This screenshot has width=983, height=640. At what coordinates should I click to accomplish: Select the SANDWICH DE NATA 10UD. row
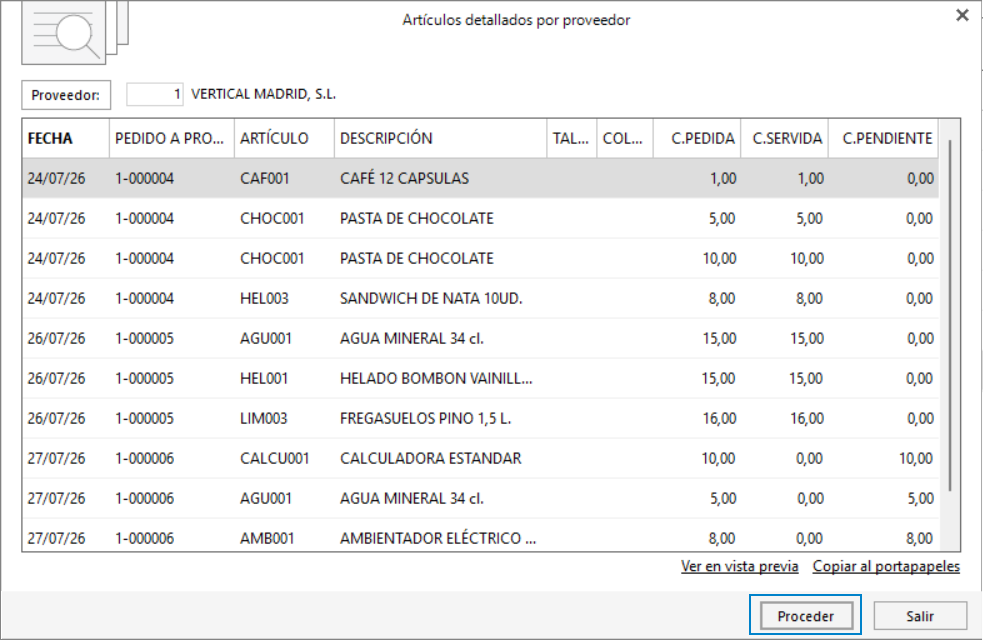tap(480, 298)
